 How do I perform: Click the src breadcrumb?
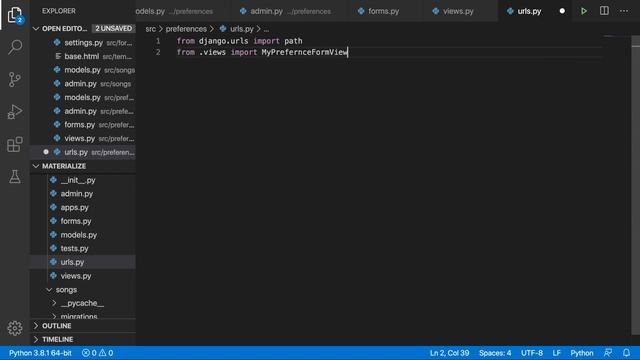coord(151,29)
